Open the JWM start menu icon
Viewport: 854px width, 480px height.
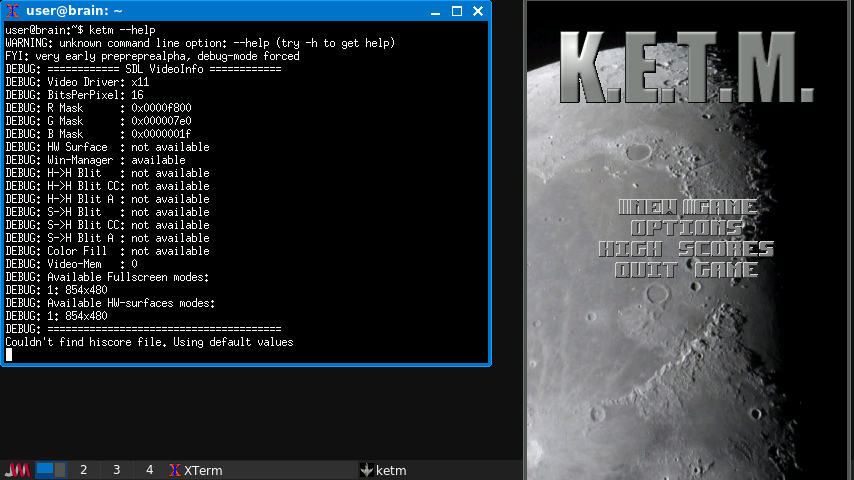[18, 470]
